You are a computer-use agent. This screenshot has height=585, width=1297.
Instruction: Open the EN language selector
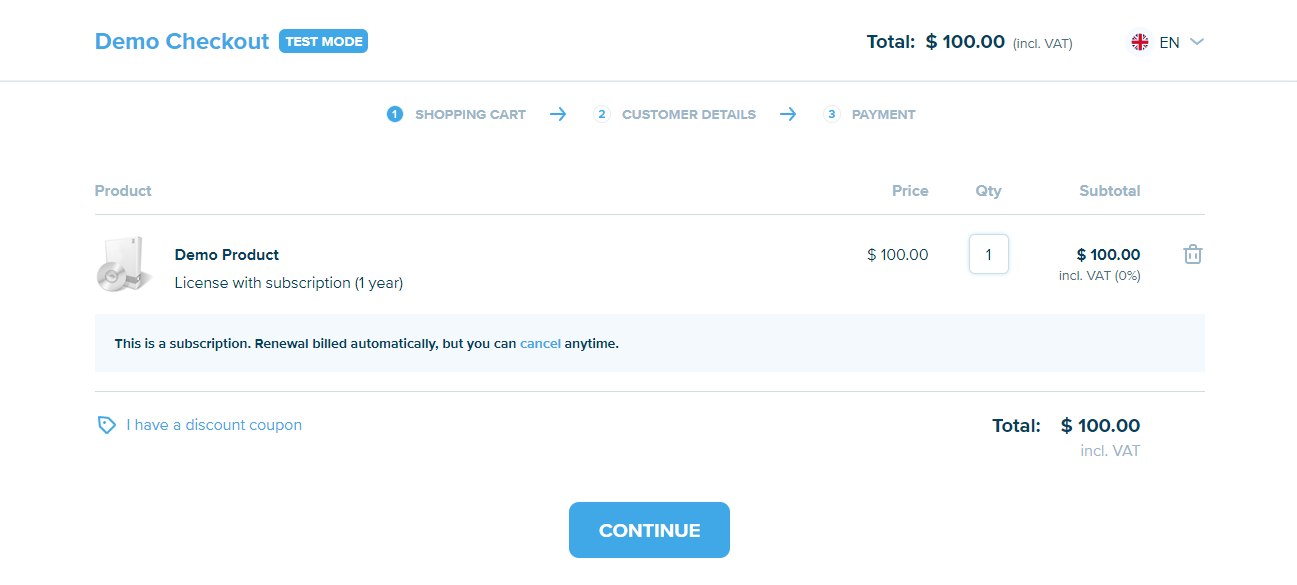pyautogui.click(x=1169, y=42)
